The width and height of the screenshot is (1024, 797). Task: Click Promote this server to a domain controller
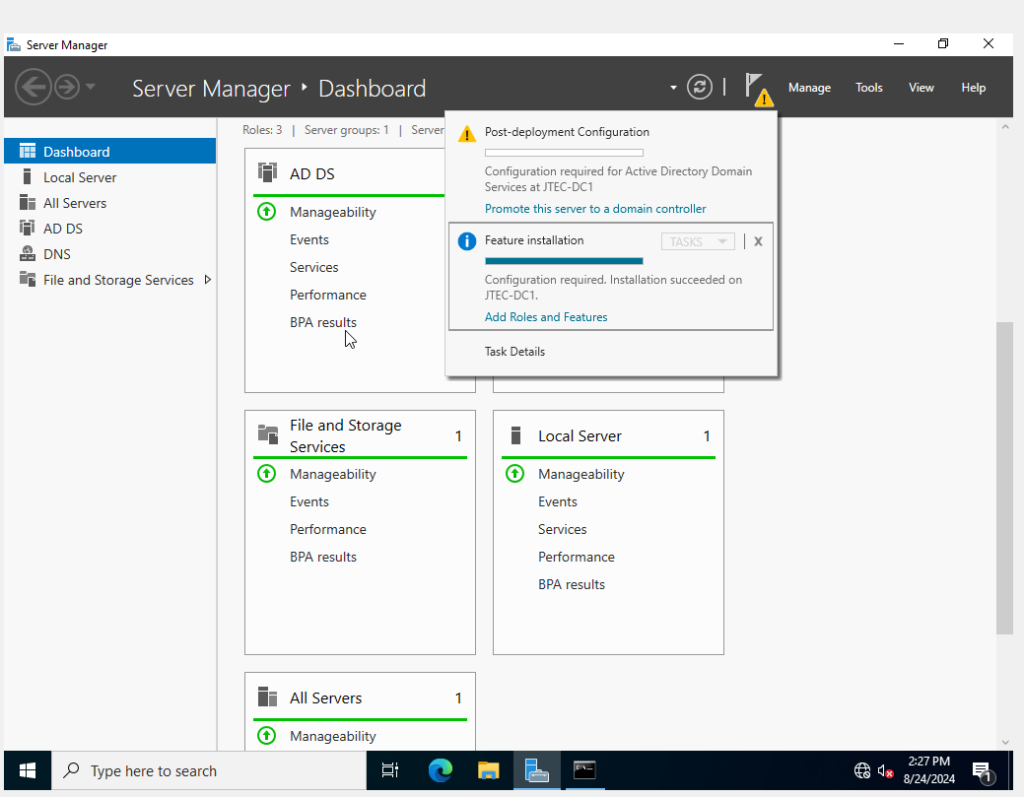(x=595, y=208)
